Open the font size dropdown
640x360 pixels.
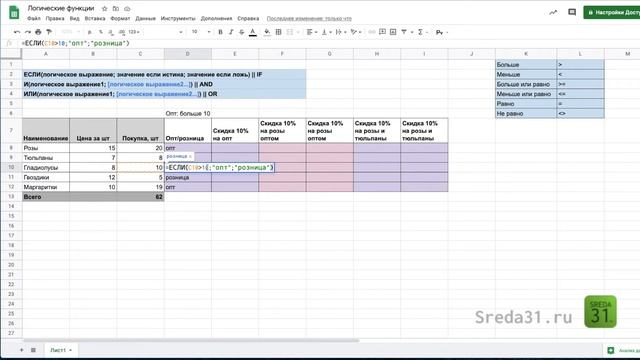[x=201, y=32]
